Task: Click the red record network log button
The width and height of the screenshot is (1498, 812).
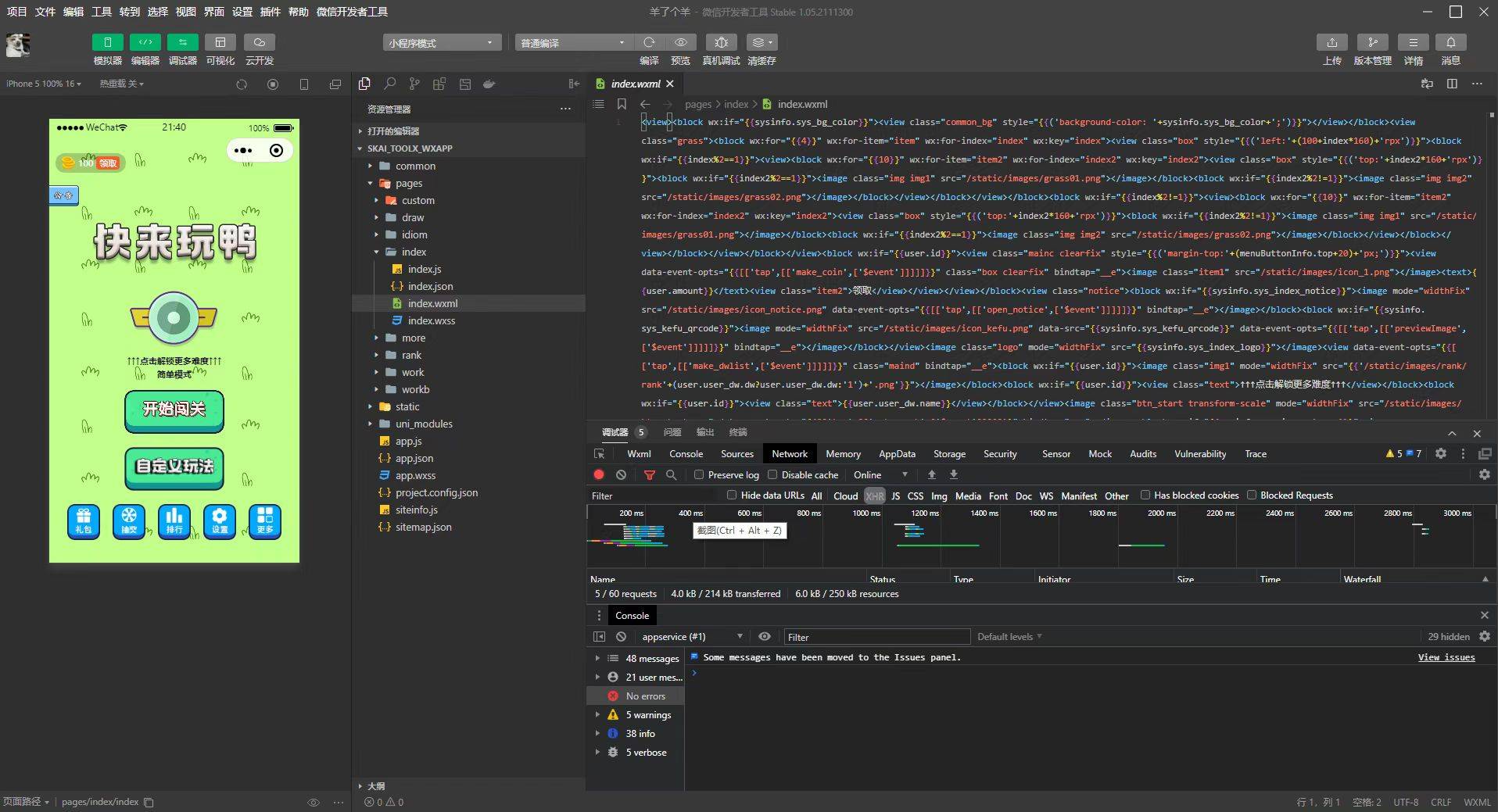Action: (599, 474)
